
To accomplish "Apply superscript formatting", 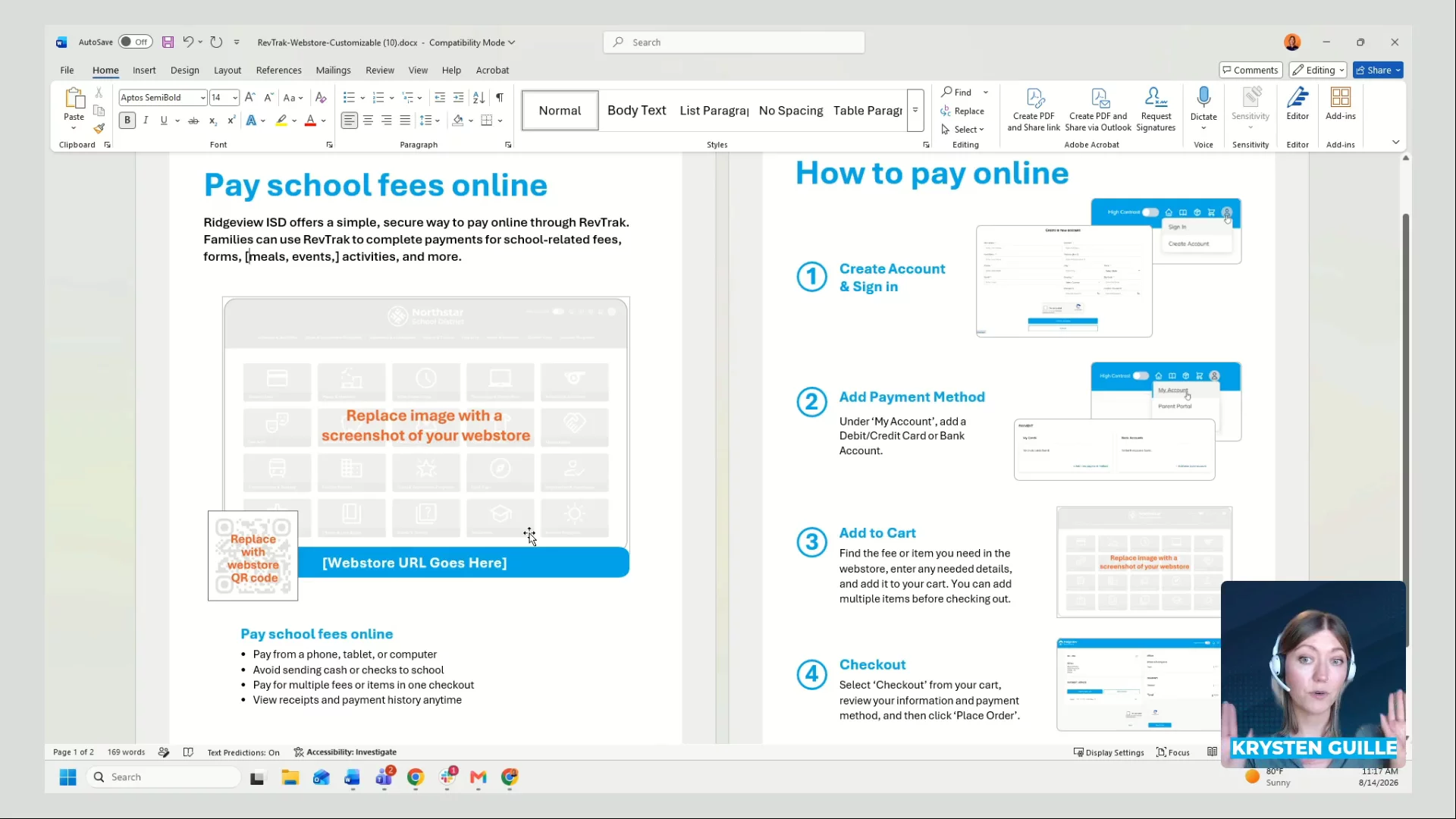I will coord(231,121).
